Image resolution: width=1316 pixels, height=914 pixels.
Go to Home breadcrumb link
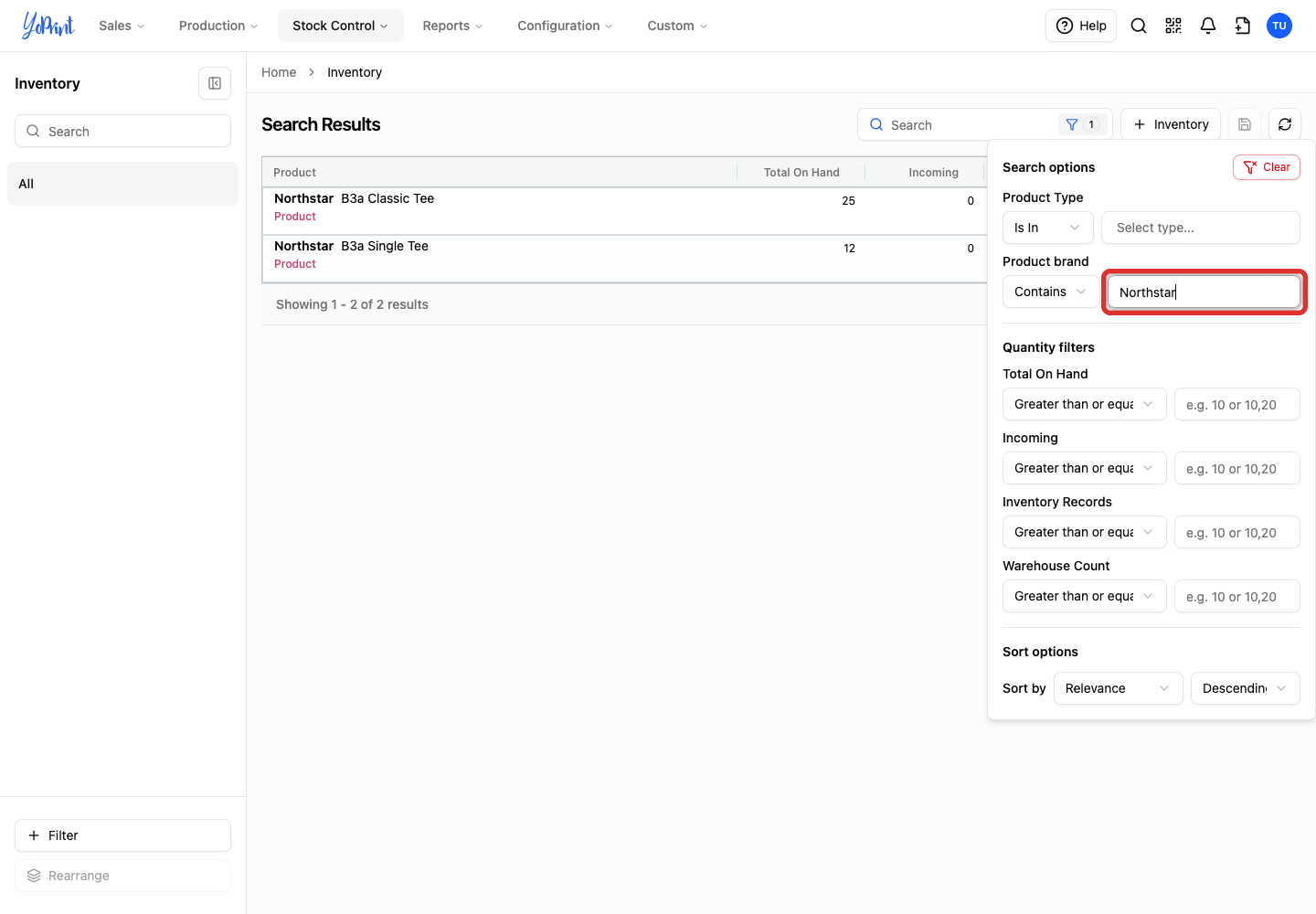tap(279, 72)
